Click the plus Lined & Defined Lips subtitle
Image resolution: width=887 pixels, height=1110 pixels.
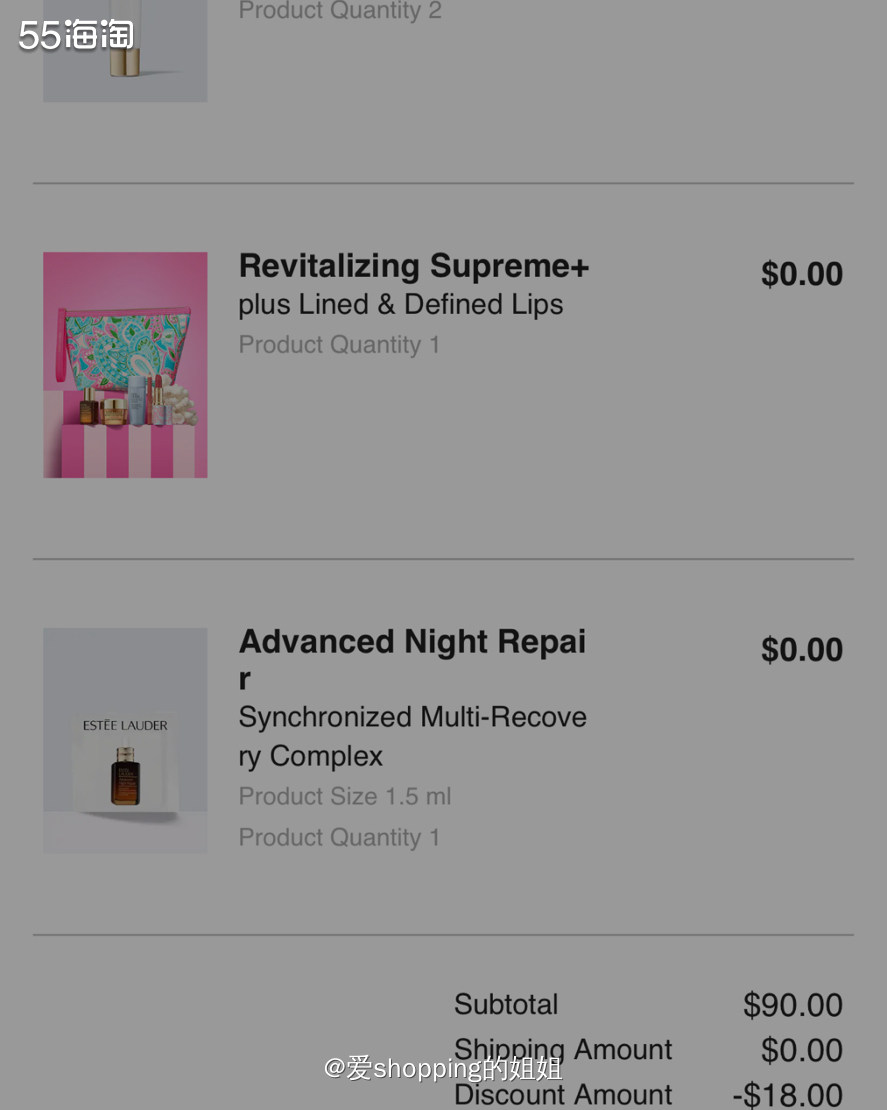pos(400,305)
